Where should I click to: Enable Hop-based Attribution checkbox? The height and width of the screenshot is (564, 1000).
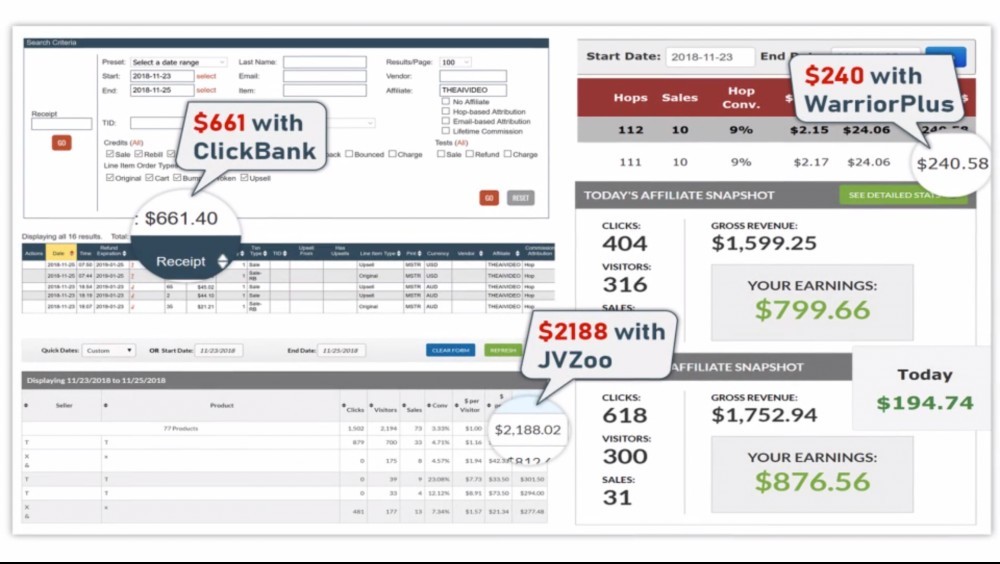(446, 111)
